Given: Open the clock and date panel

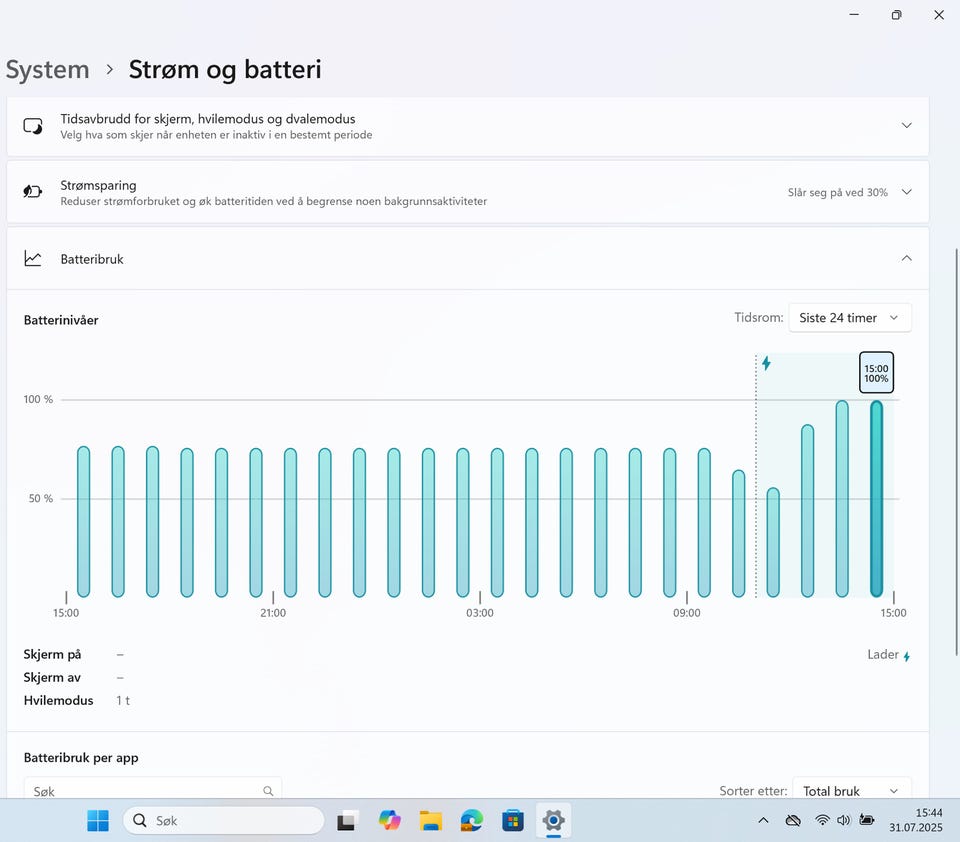Looking at the screenshot, I should pos(928,821).
